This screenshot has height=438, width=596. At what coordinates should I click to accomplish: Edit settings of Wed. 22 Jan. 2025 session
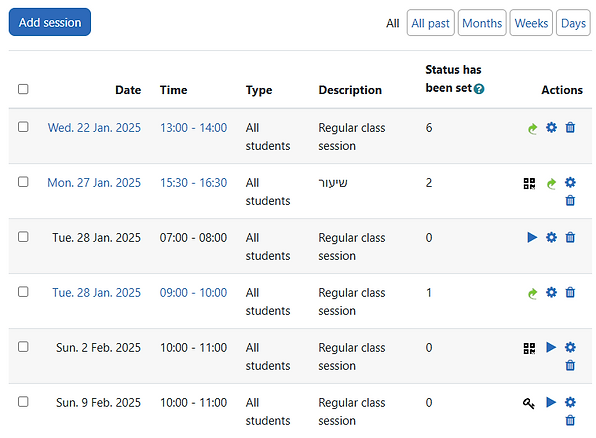[x=551, y=127]
